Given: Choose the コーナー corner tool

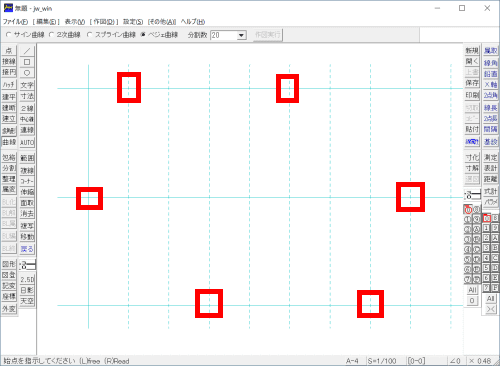Looking at the screenshot, I should (27, 181).
